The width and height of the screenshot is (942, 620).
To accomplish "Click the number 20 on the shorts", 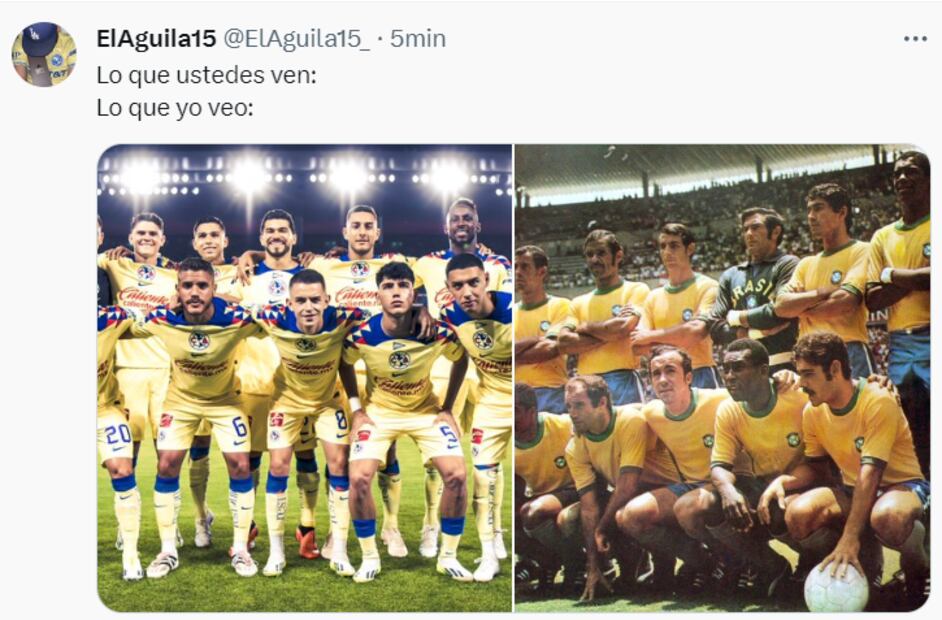I will click(x=118, y=434).
